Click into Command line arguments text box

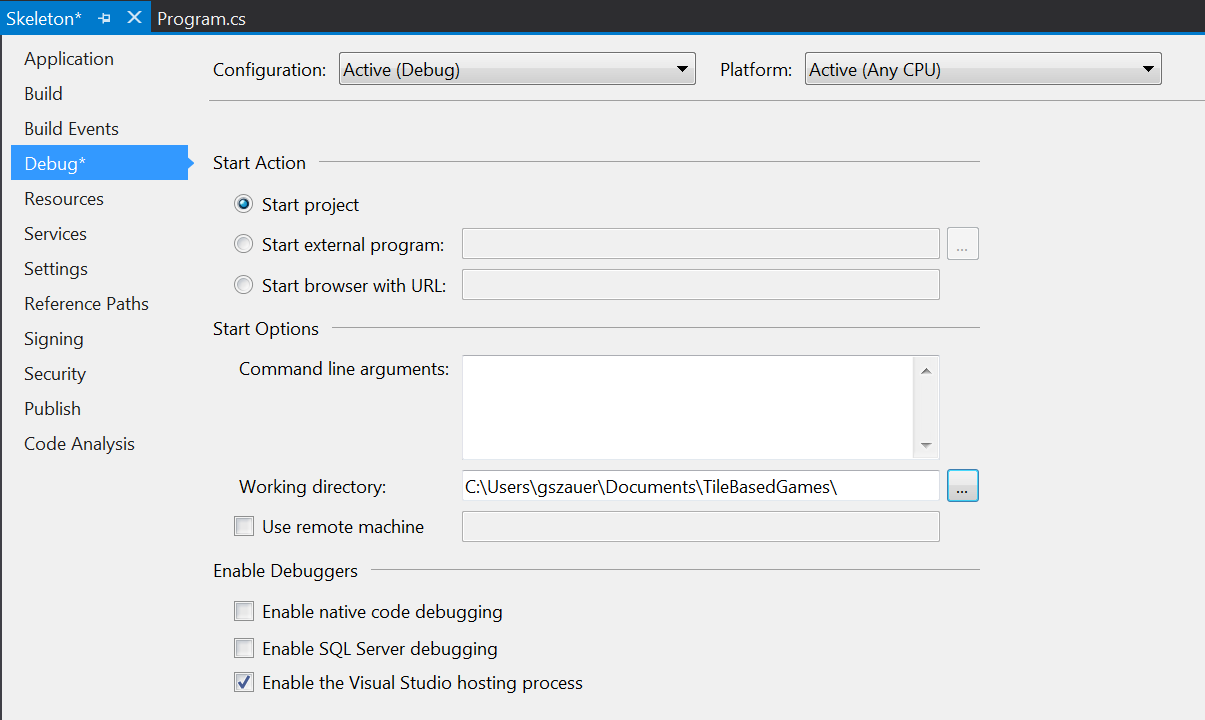(687, 407)
